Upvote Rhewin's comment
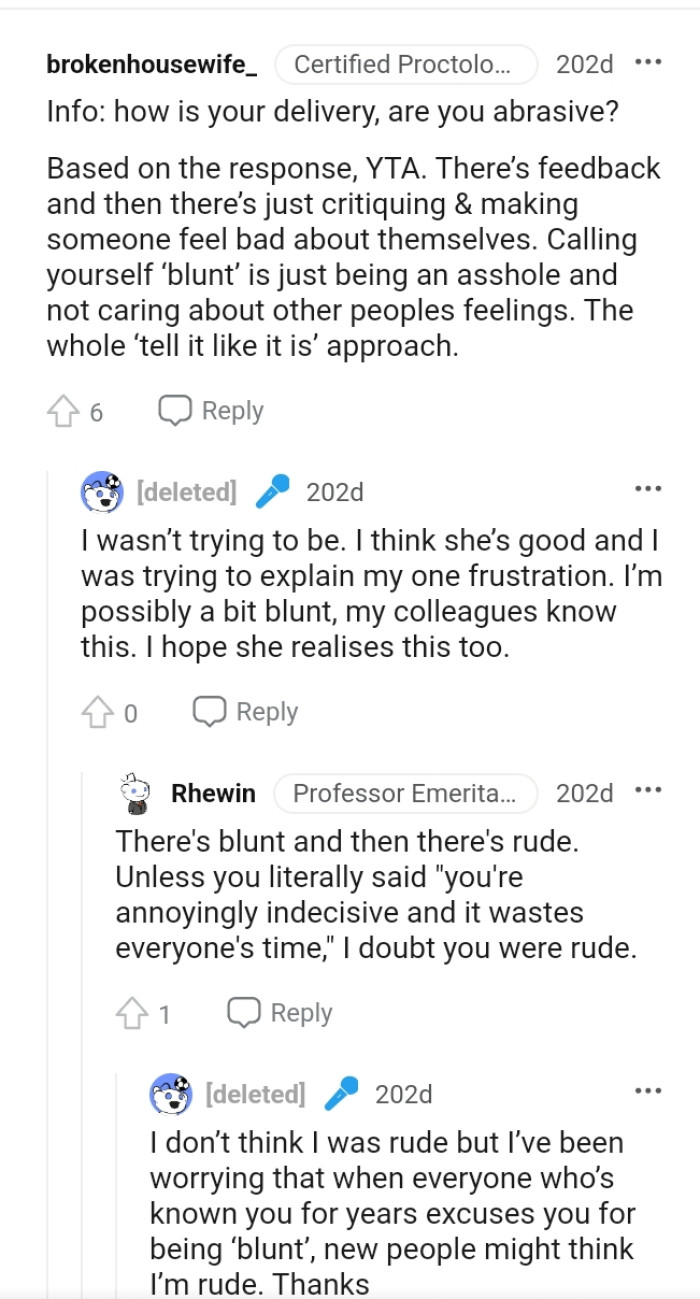This screenshot has height=1299, width=700. (x=133, y=1012)
